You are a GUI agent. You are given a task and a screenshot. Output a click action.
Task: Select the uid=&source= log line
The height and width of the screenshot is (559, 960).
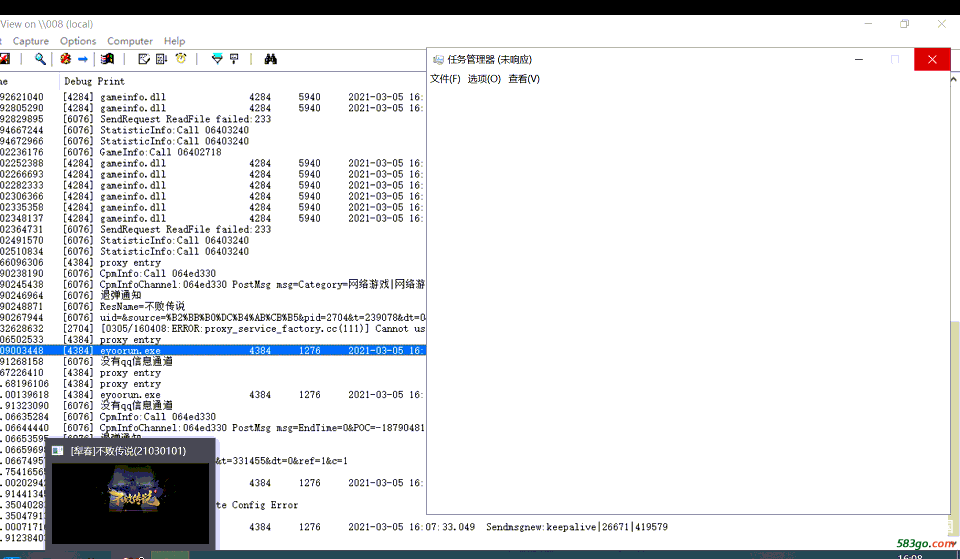tap(212, 317)
